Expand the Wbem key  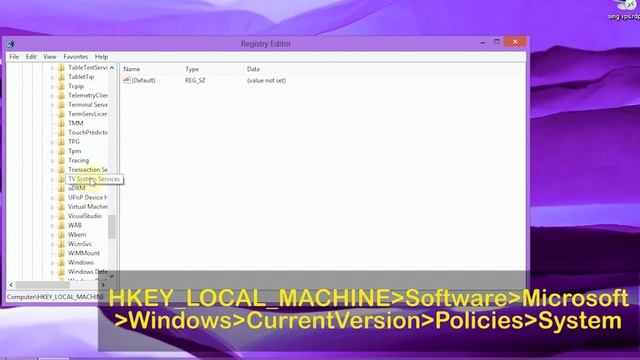[x=52, y=235]
